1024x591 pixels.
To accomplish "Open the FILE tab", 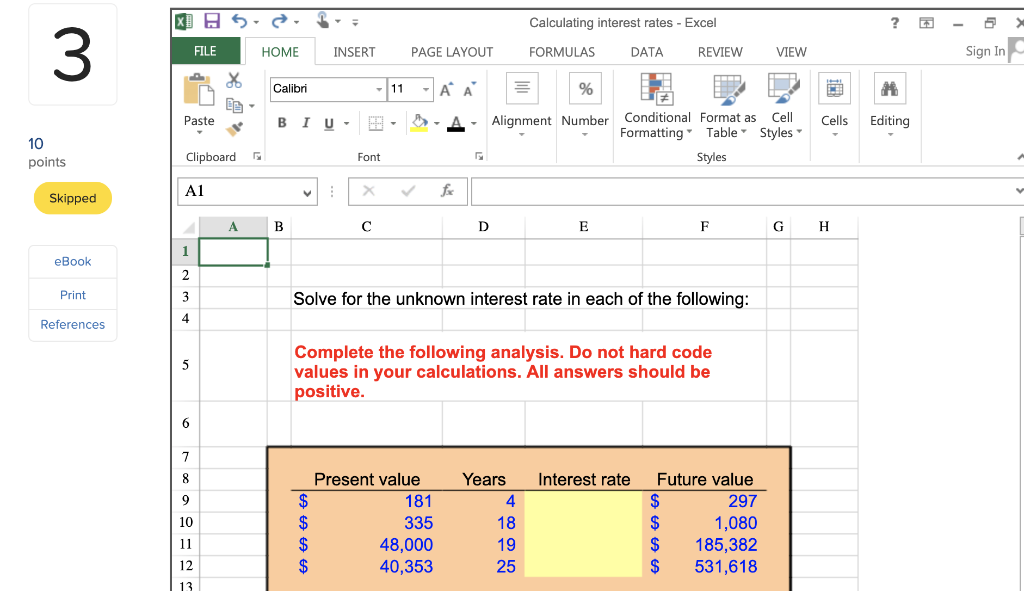I will pos(205,51).
